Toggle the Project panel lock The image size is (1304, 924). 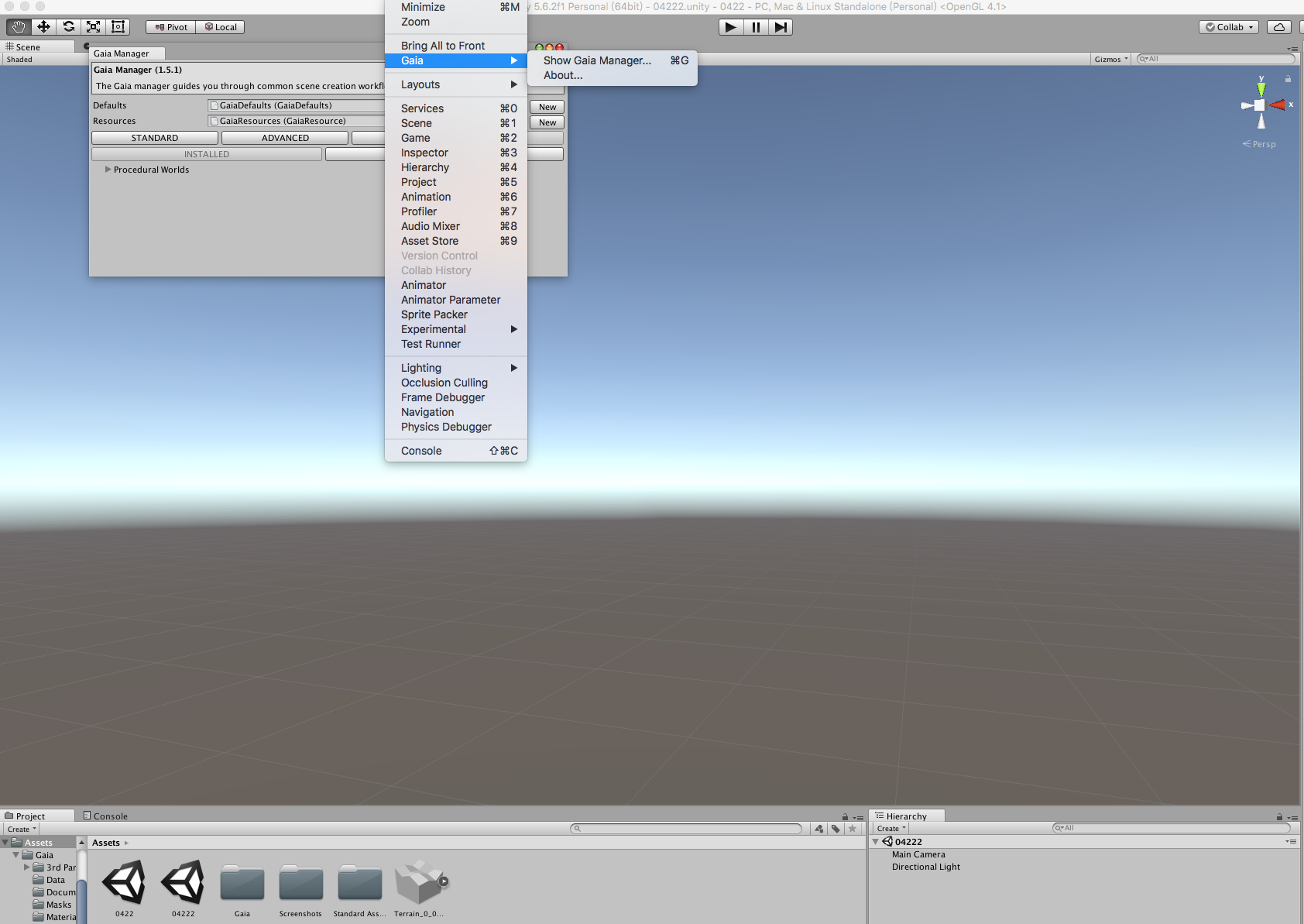coord(845,816)
